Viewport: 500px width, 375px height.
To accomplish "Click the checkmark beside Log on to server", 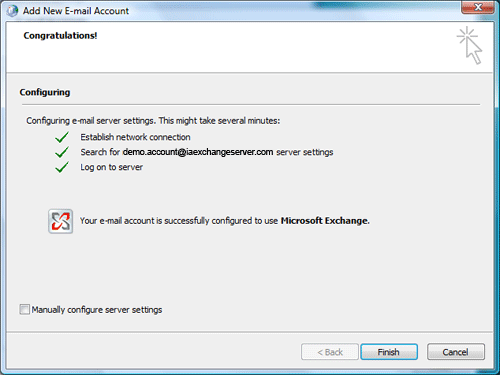I will point(62,167).
